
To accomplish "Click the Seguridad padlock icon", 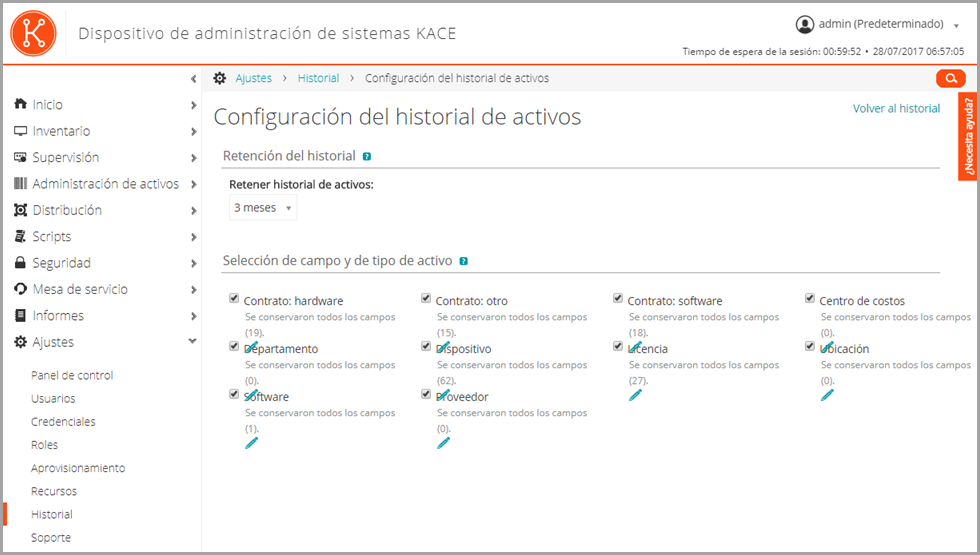I will 21,262.
